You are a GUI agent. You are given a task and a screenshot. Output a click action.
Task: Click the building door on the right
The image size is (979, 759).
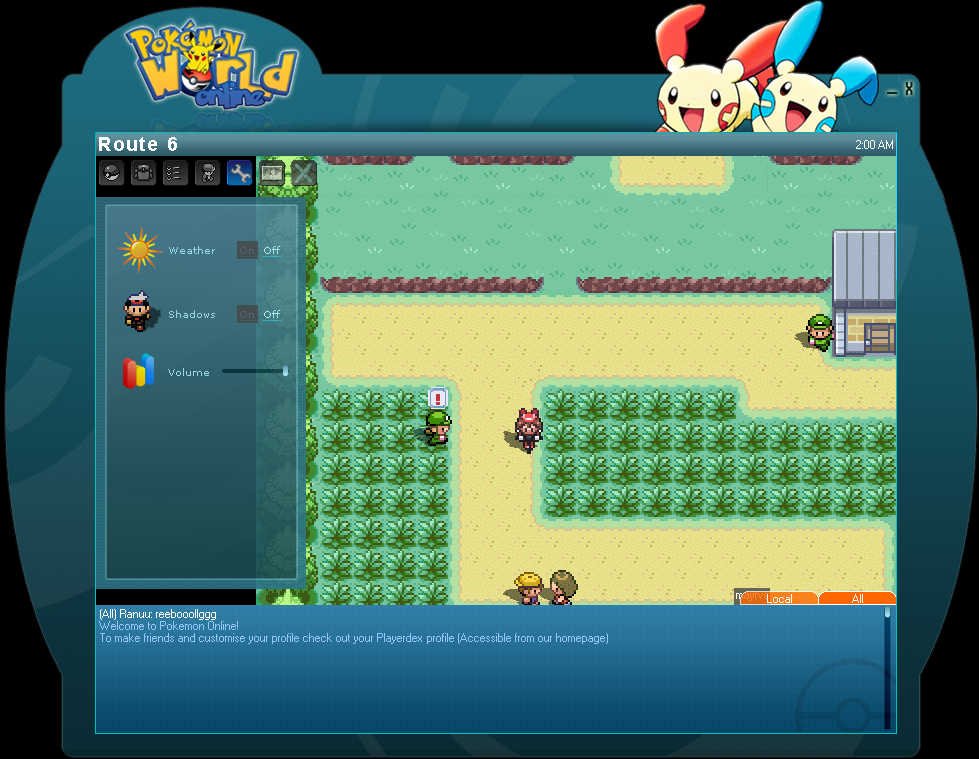click(880, 338)
